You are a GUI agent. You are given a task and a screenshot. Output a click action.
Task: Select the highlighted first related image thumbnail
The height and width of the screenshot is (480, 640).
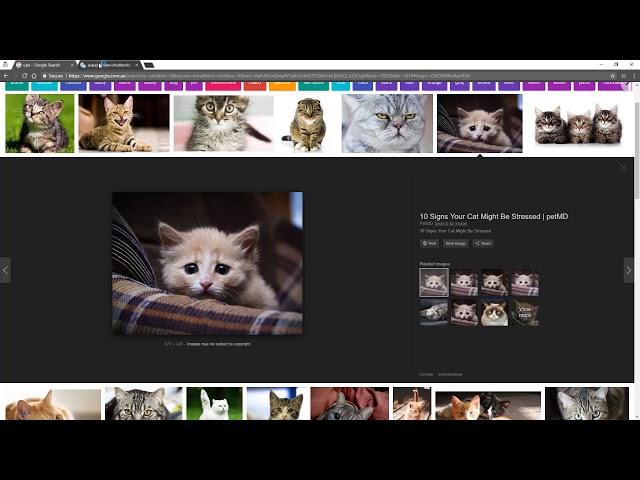[434, 282]
